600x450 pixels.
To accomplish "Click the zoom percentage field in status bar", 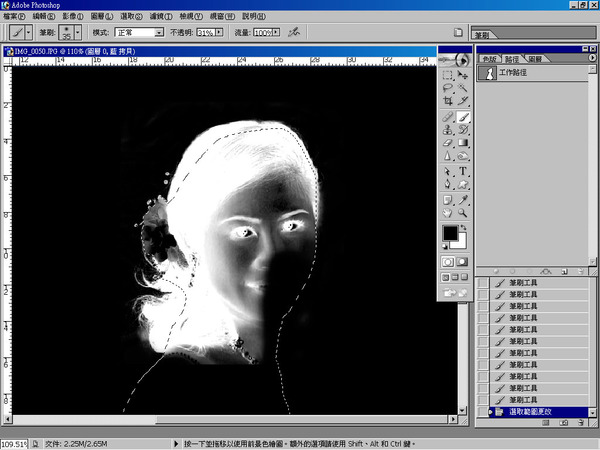I will [x=13, y=443].
